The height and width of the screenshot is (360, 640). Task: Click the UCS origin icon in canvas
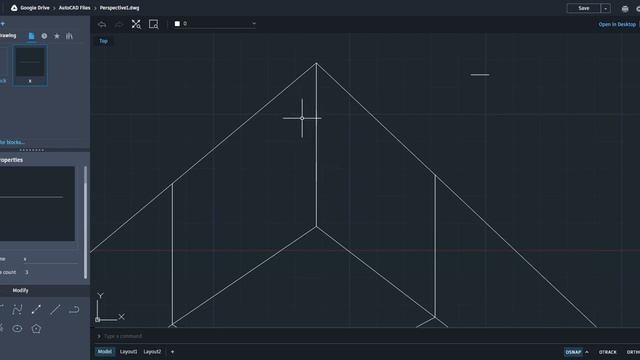98,320
